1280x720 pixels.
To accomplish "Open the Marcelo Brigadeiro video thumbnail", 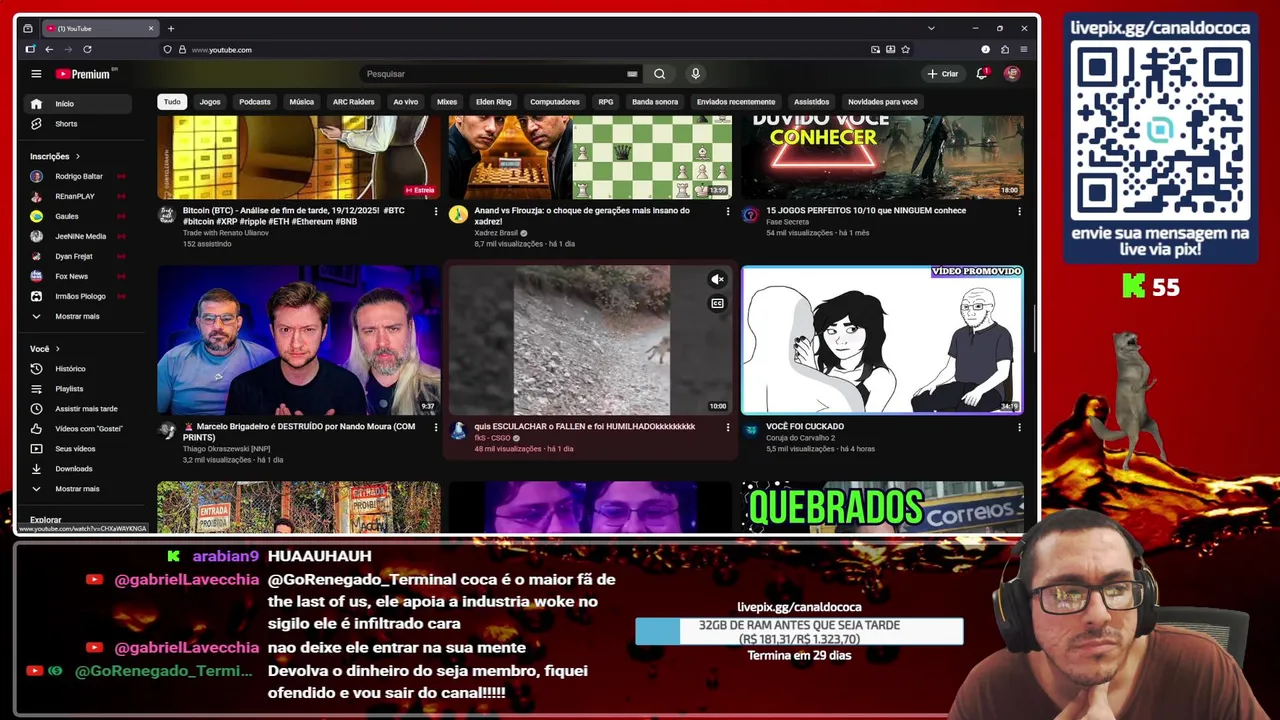I will (298, 340).
